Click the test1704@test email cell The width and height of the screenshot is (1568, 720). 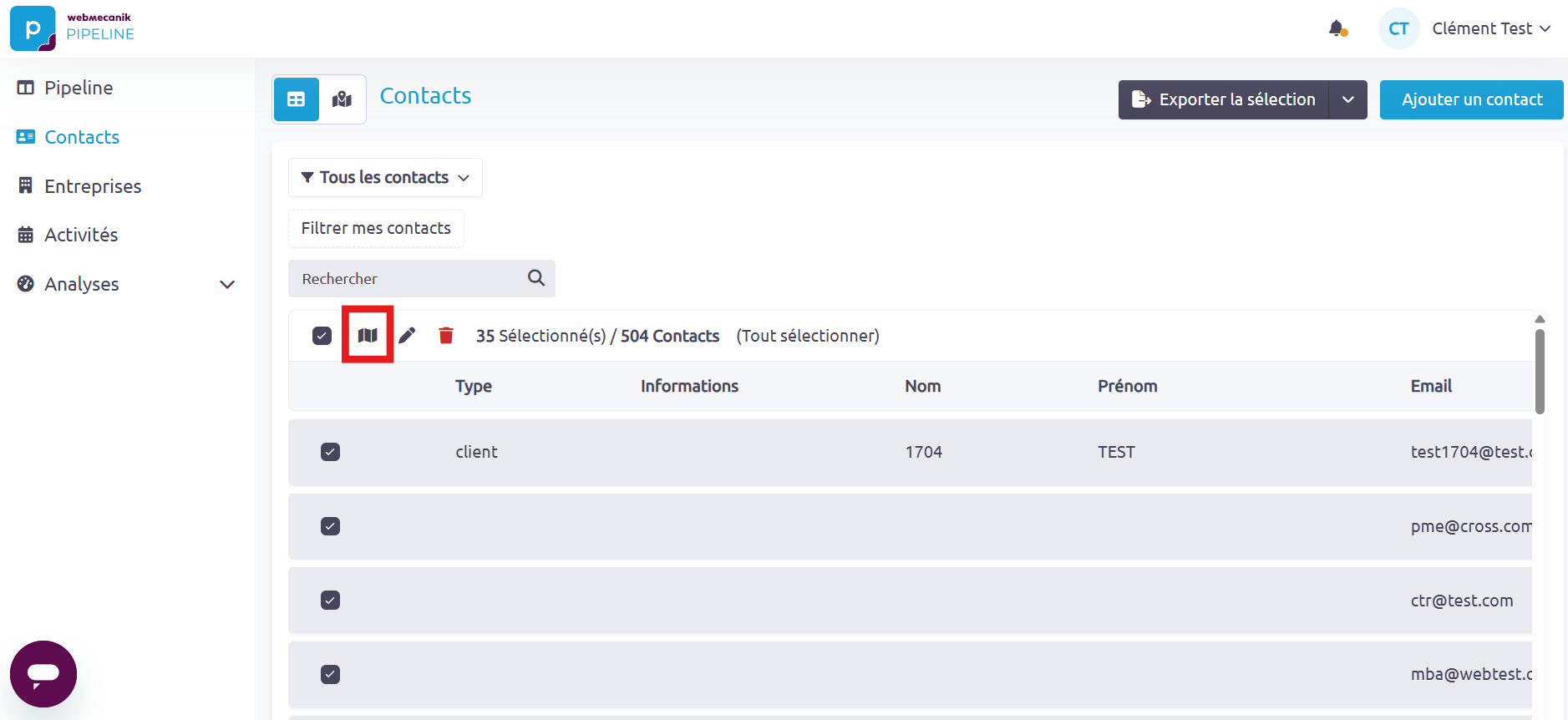pyautogui.click(x=1471, y=452)
